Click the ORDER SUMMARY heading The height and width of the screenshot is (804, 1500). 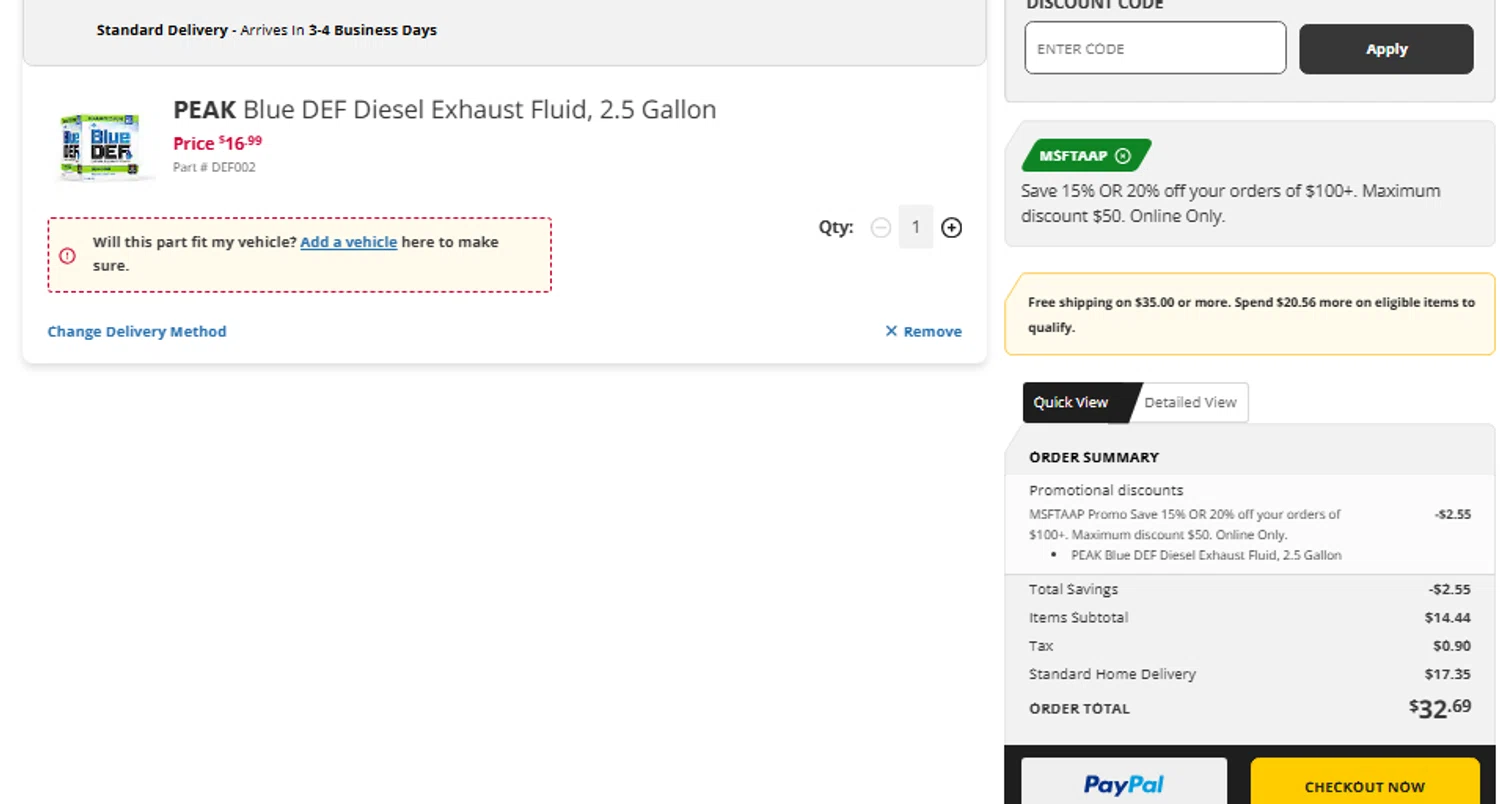coord(1093,457)
